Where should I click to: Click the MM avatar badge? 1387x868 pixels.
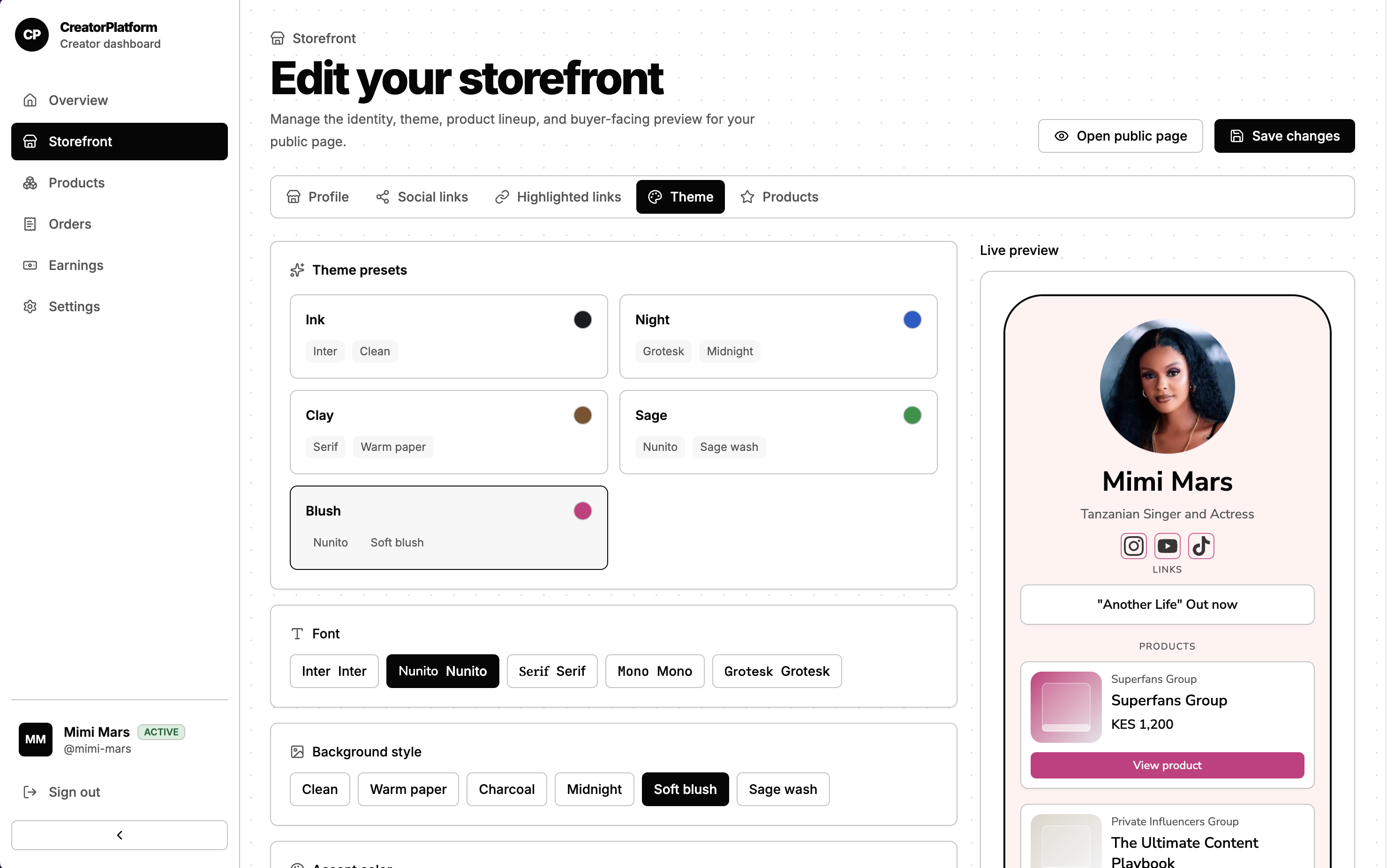[36, 740]
